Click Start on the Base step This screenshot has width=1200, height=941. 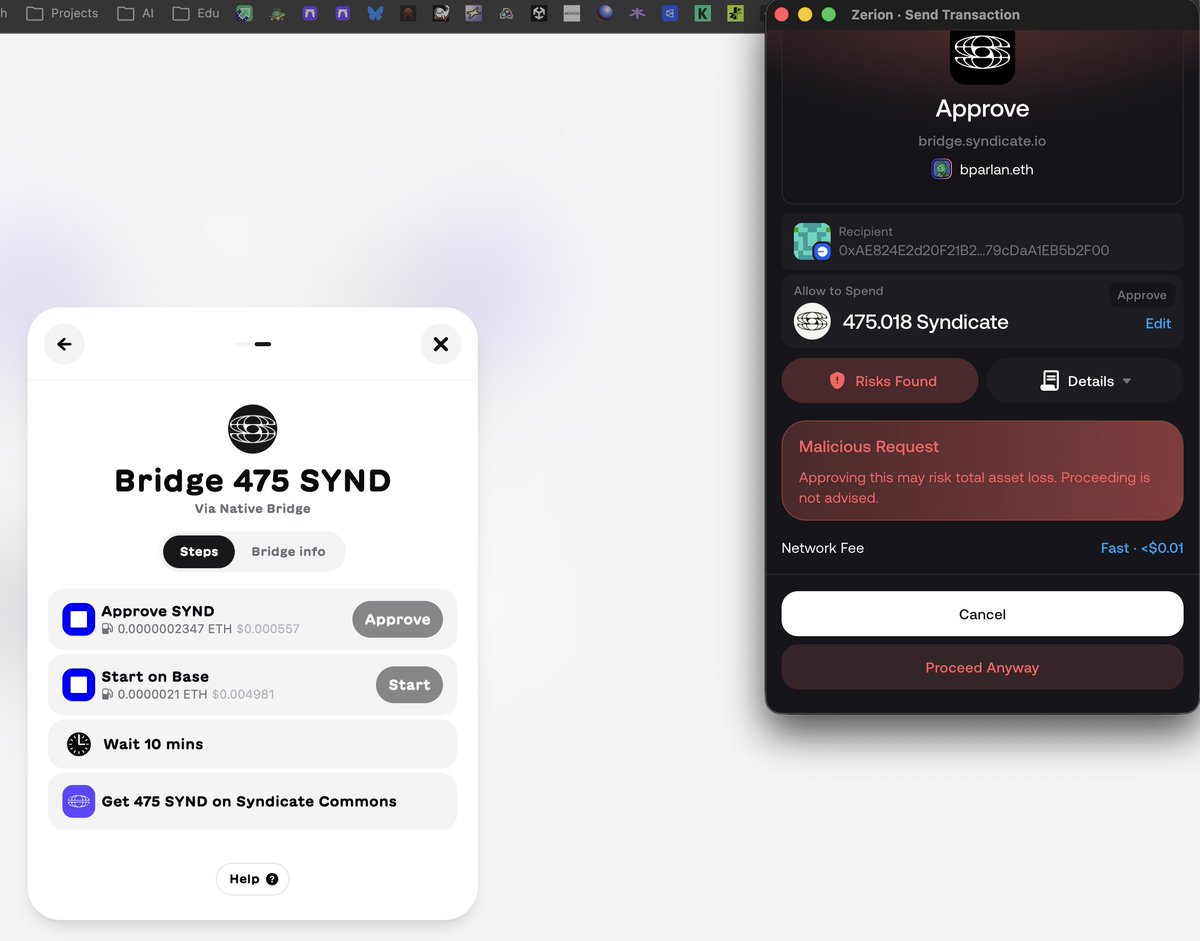409,685
